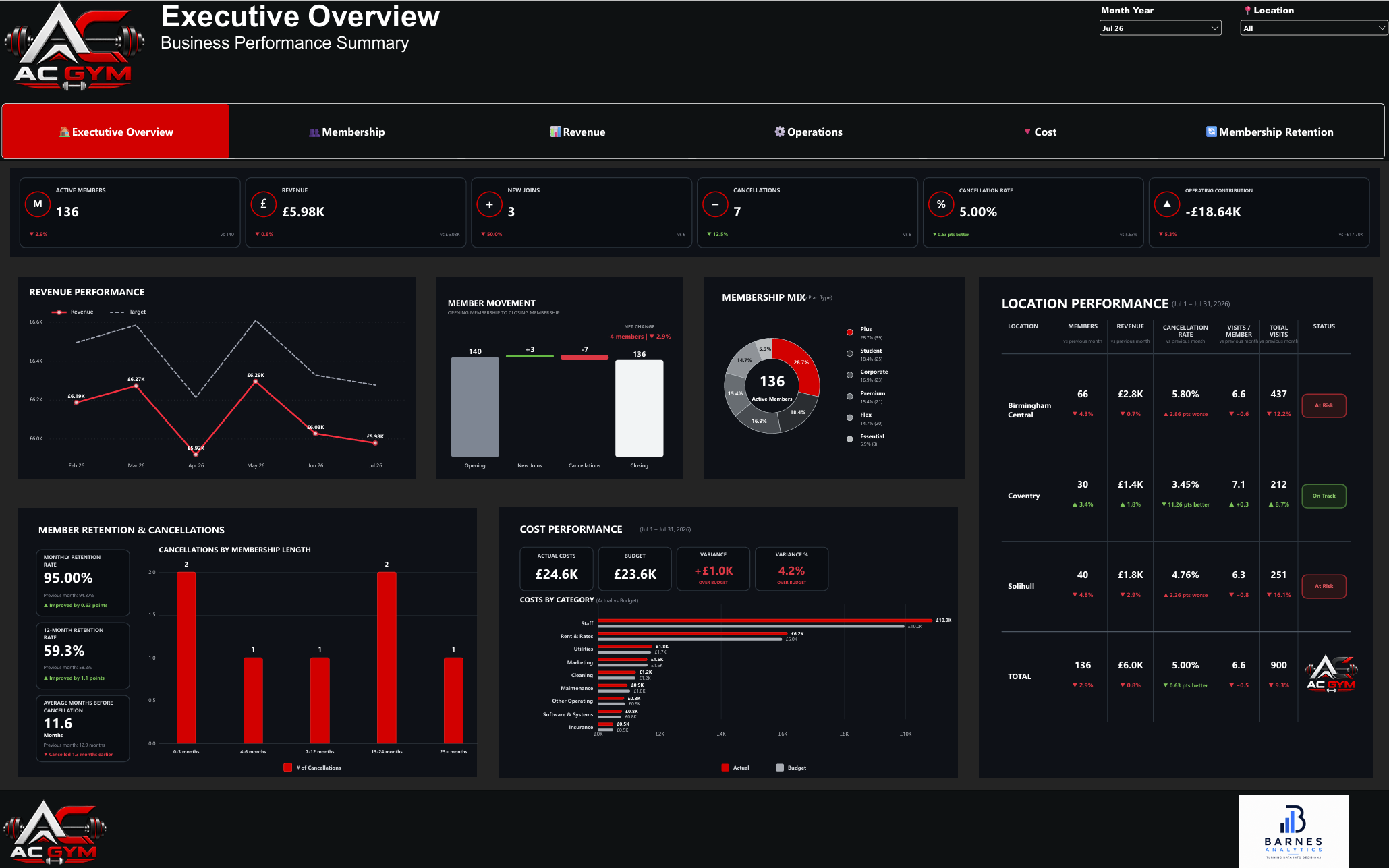The width and height of the screenshot is (1389, 868).
Task: Click the Opening bar in Member Movement
Action: [475, 407]
